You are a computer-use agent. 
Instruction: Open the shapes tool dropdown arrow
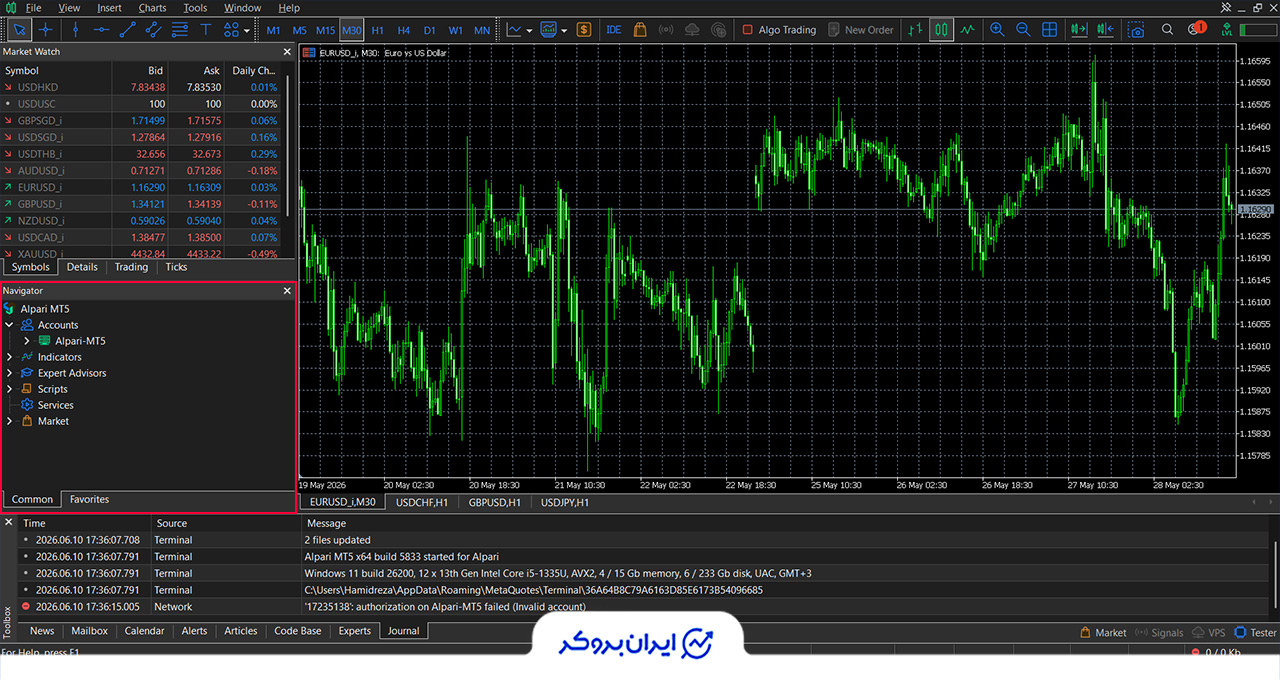click(247, 30)
